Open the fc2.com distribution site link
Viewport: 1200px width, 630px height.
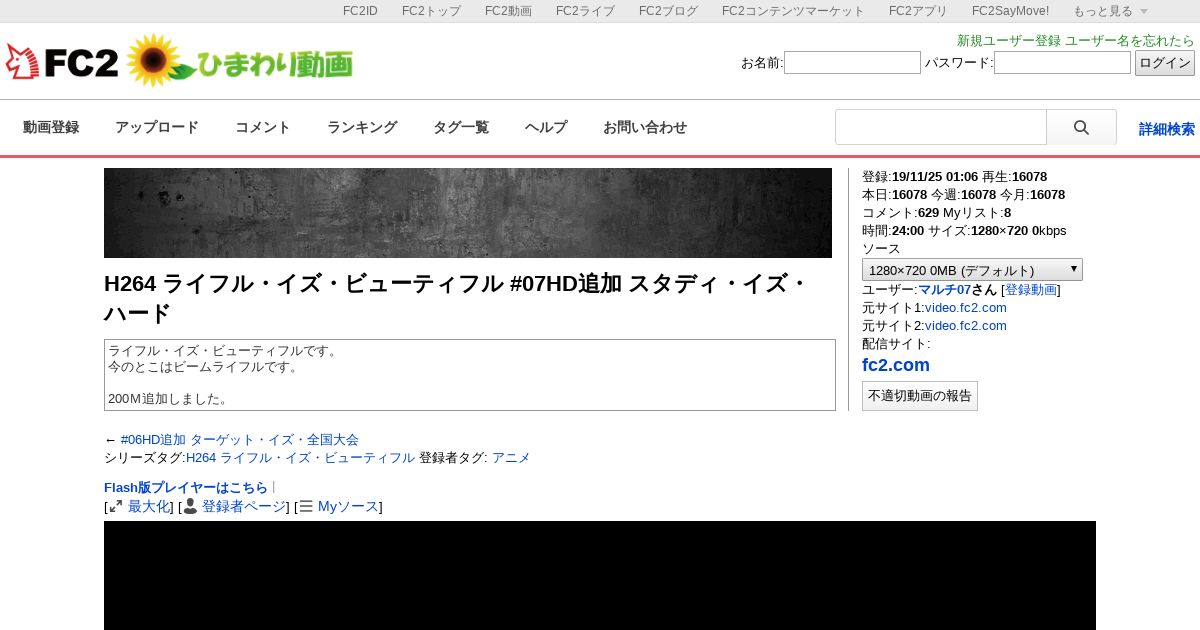896,365
